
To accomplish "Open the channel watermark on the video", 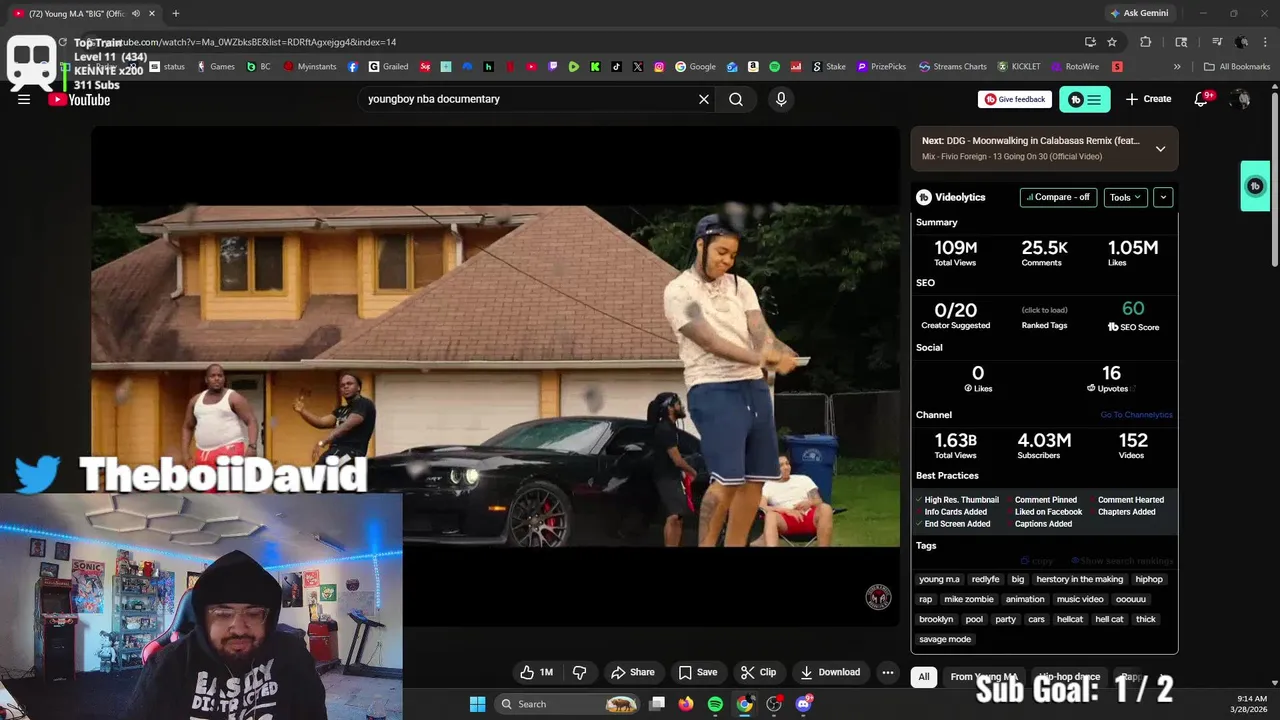I will pyautogui.click(x=878, y=598).
